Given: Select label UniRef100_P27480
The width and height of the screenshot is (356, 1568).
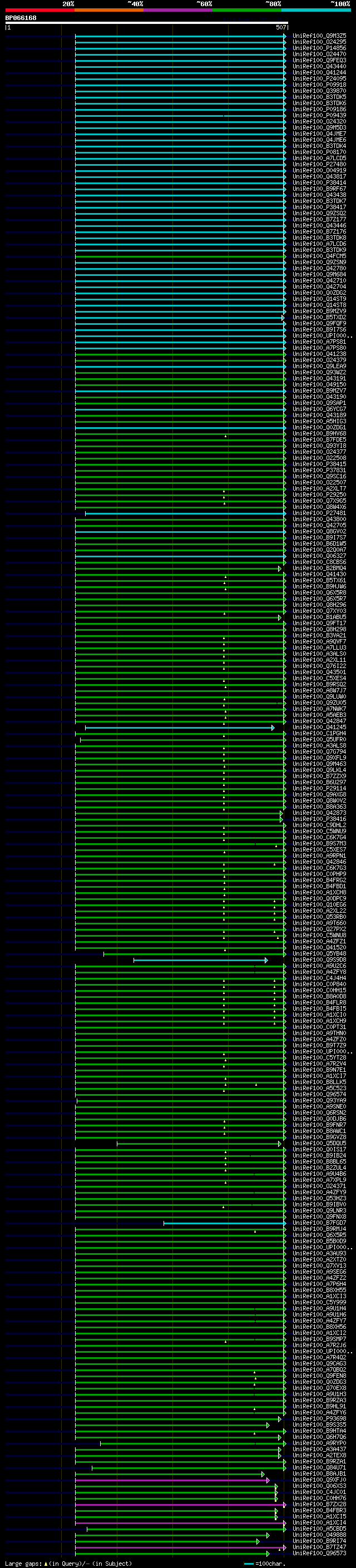Looking at the screenshot, I should 319,164.
